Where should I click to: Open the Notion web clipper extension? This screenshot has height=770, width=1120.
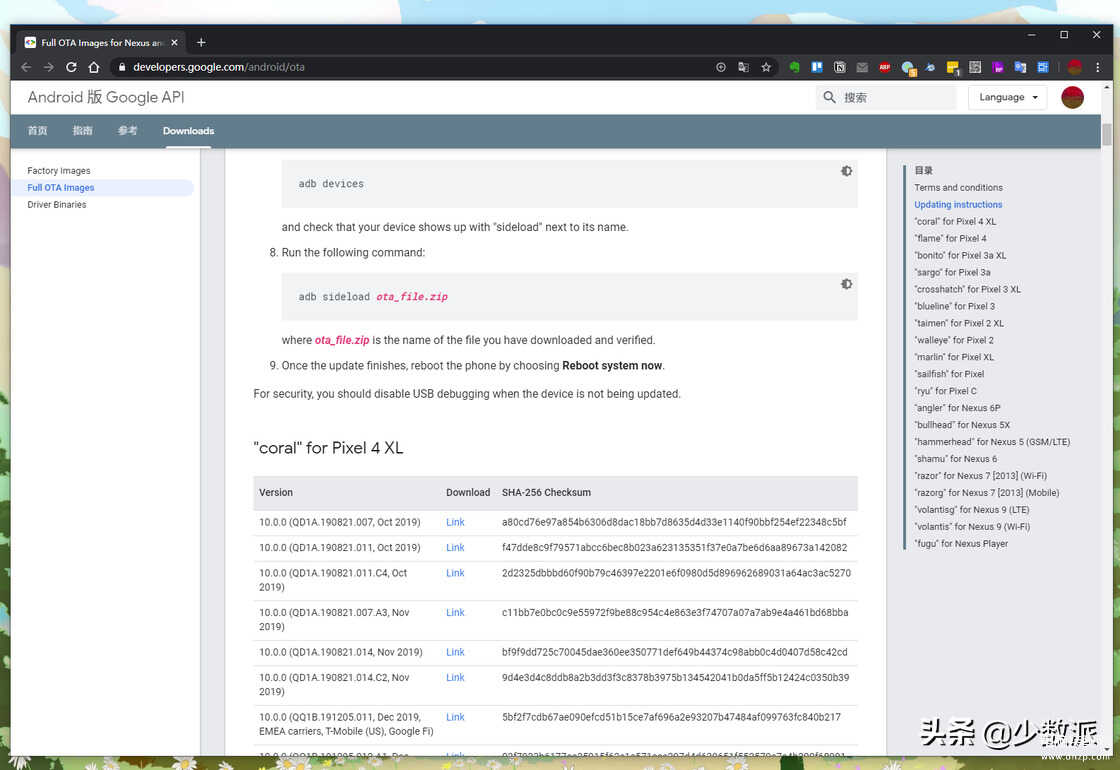click(840, 67)
